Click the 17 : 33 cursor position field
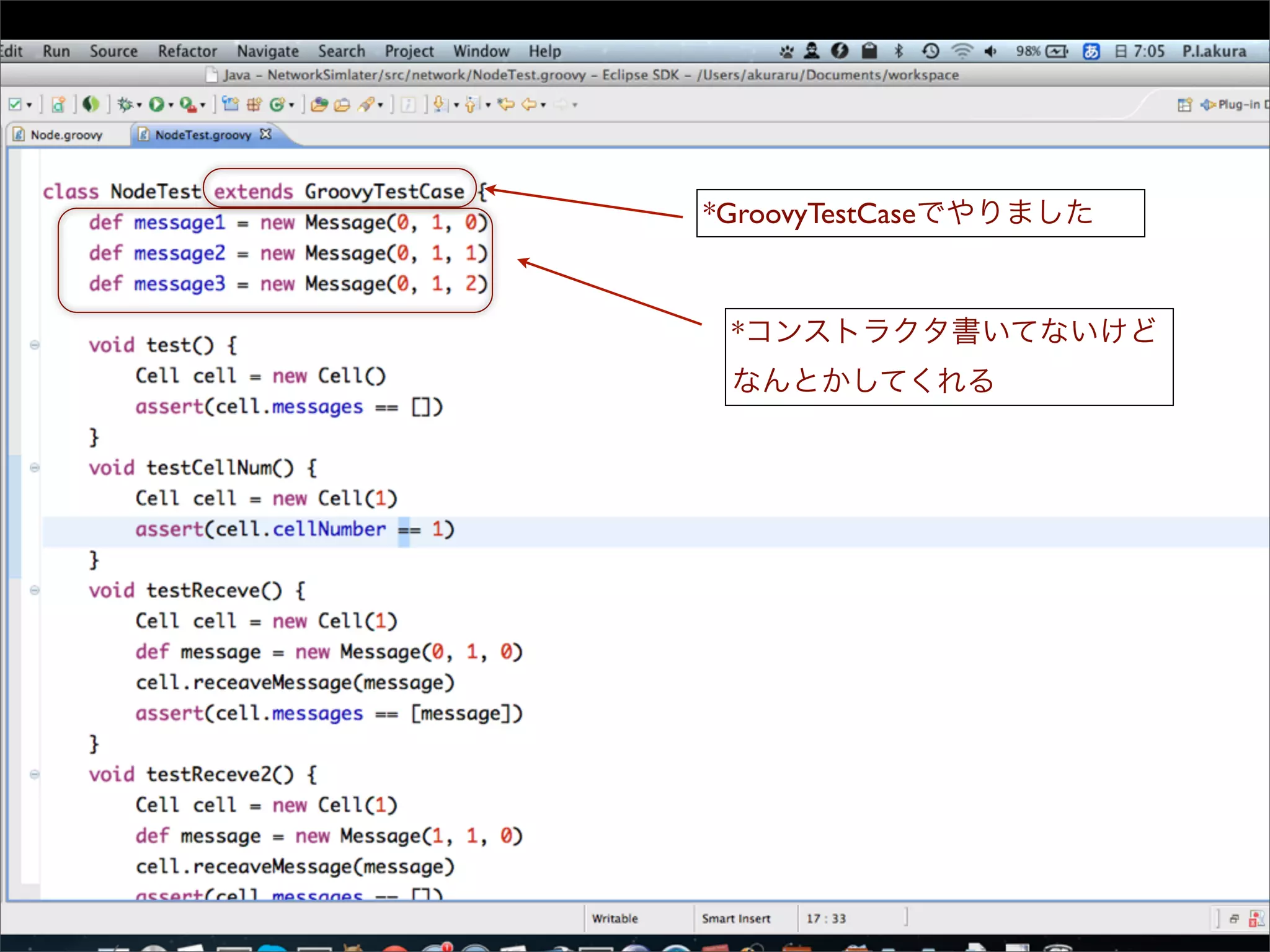This screenshot has height=952, width=1270. (x=826, y=918)
